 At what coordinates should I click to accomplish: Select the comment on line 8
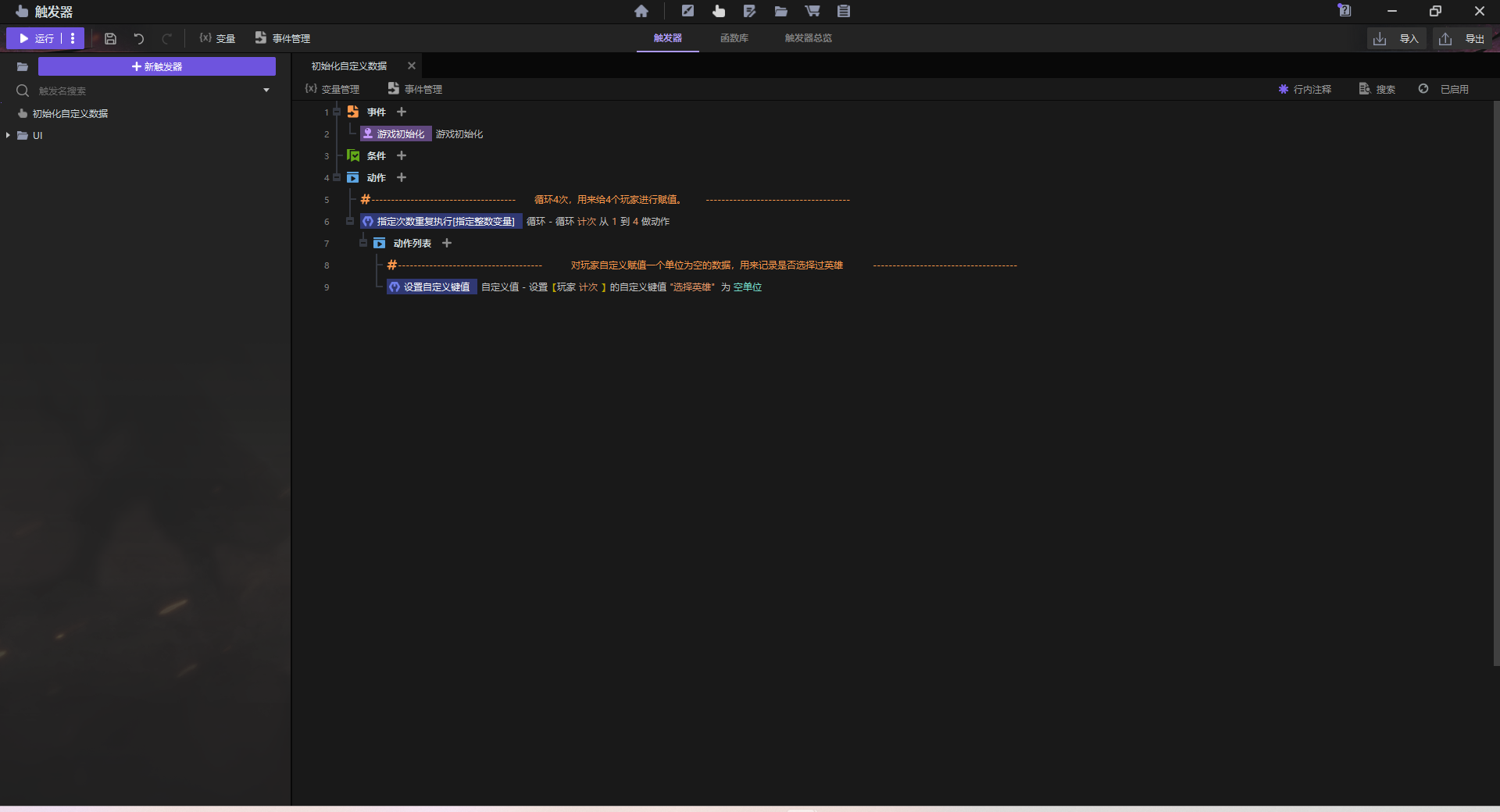point(702,265)
